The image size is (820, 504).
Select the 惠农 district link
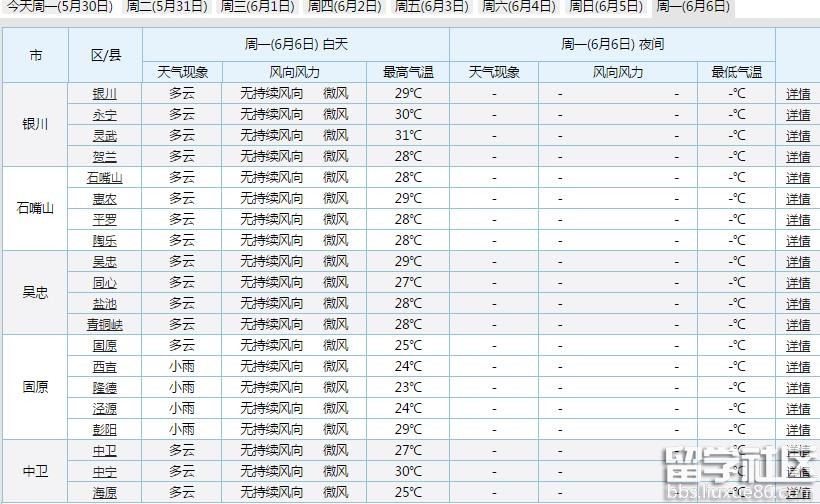coord(105,199)
